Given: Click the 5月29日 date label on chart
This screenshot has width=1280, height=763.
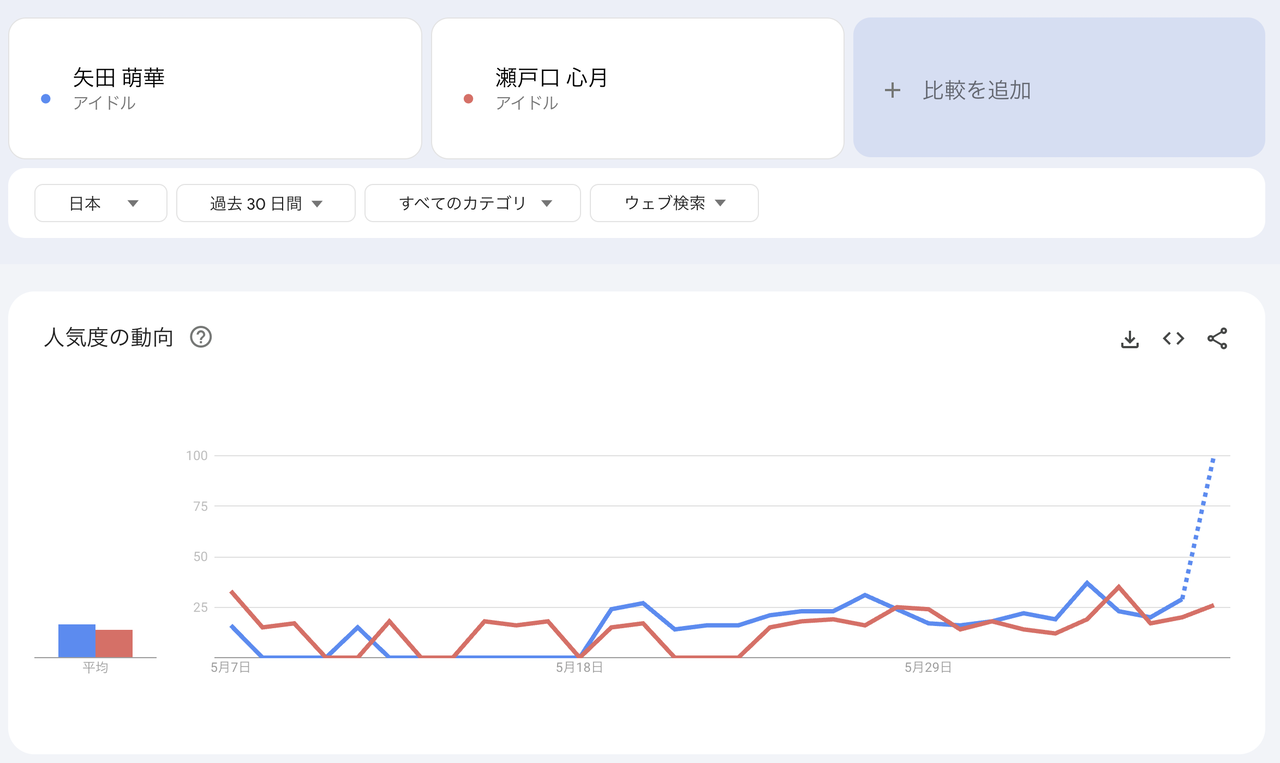Looking at the screenshot, I should click(928, 667).
